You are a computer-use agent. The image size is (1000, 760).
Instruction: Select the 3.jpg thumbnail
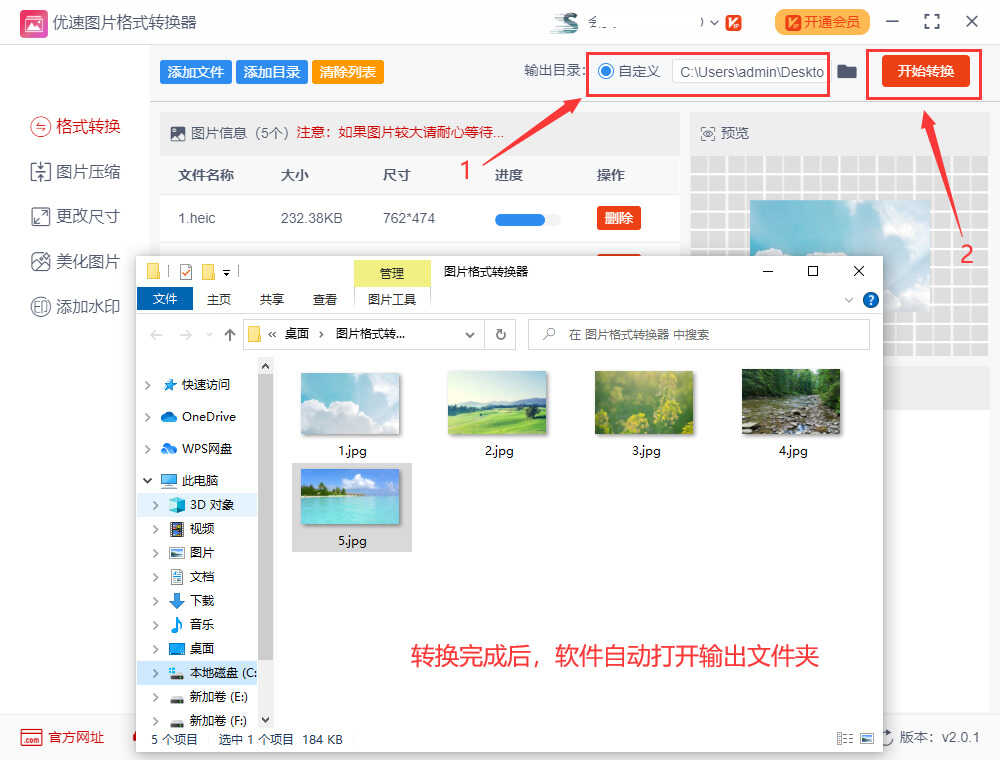(x=644, y=404)
